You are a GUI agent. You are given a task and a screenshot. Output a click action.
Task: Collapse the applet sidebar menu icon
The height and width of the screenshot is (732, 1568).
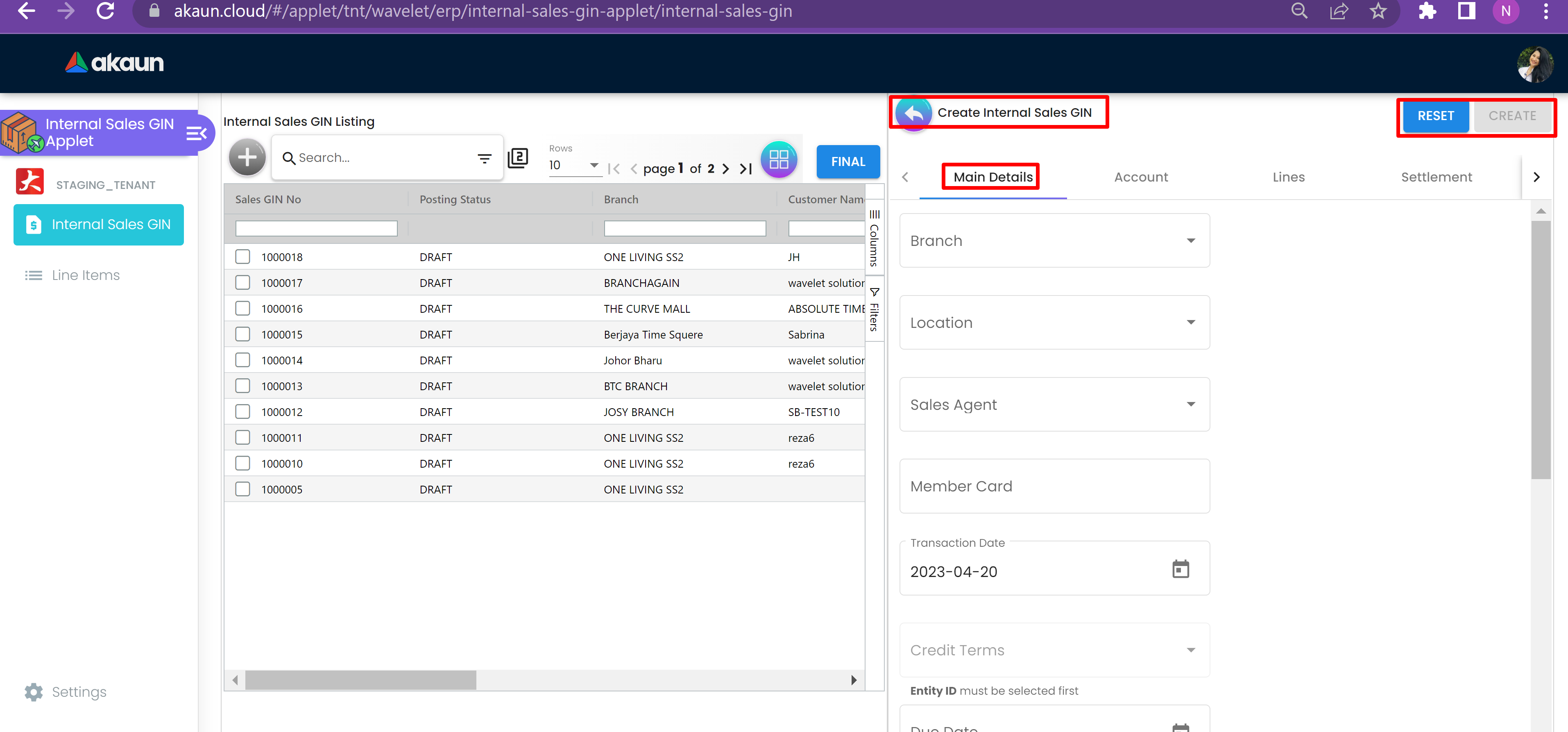196,133
